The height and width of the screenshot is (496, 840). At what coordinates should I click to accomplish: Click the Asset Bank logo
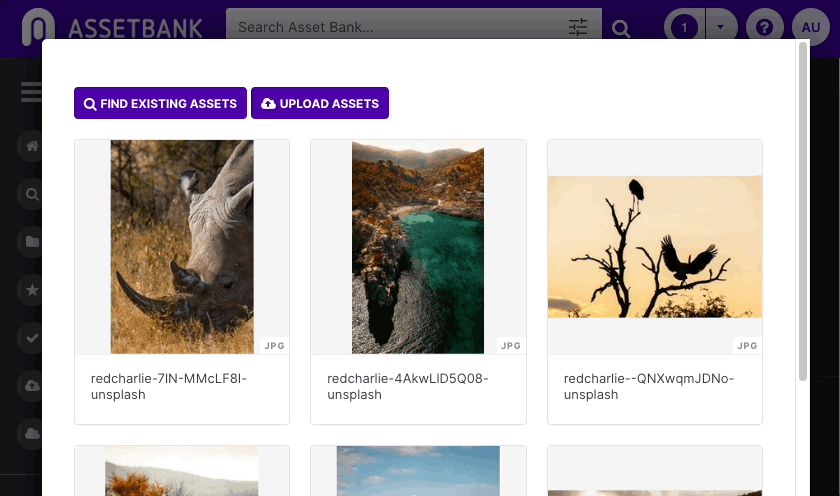(112, 27)
